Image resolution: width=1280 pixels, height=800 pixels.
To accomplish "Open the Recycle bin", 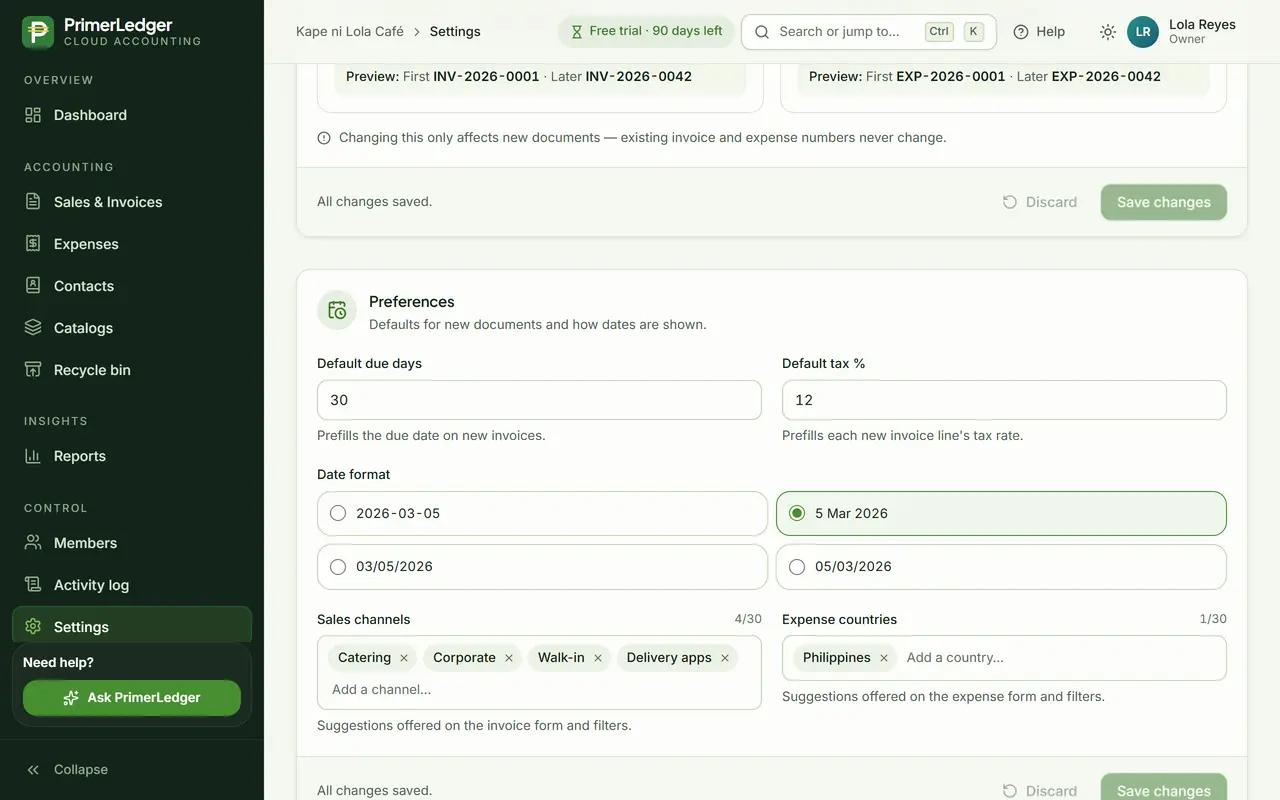I will [132, 370].
